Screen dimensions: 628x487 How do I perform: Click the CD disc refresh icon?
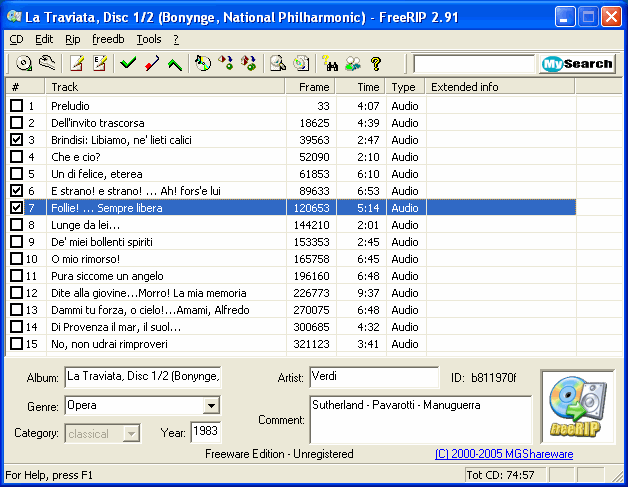(x=24, y=63)
